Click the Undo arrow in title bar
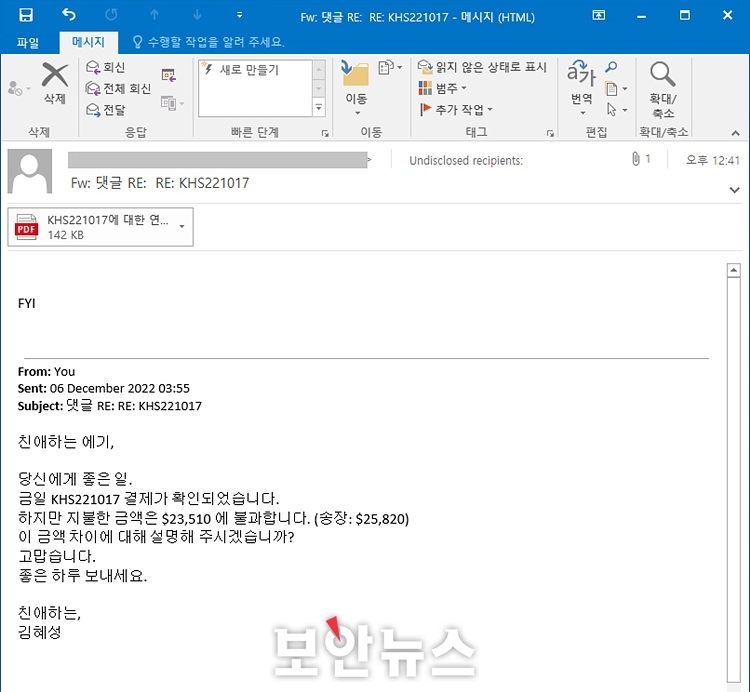This screenshot has height=692, width=750. [x=69, y=15]
